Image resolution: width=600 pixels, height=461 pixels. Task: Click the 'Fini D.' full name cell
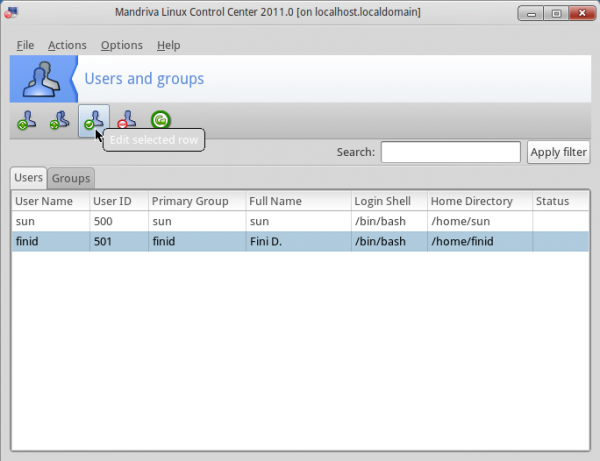pyautogui.click(x=298, y=241)
